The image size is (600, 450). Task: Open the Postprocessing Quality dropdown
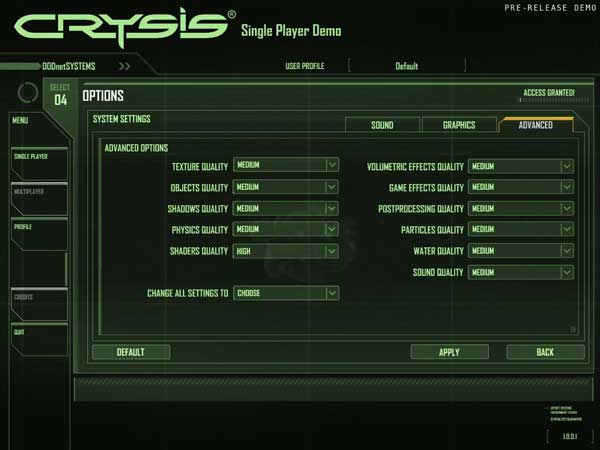520,208
